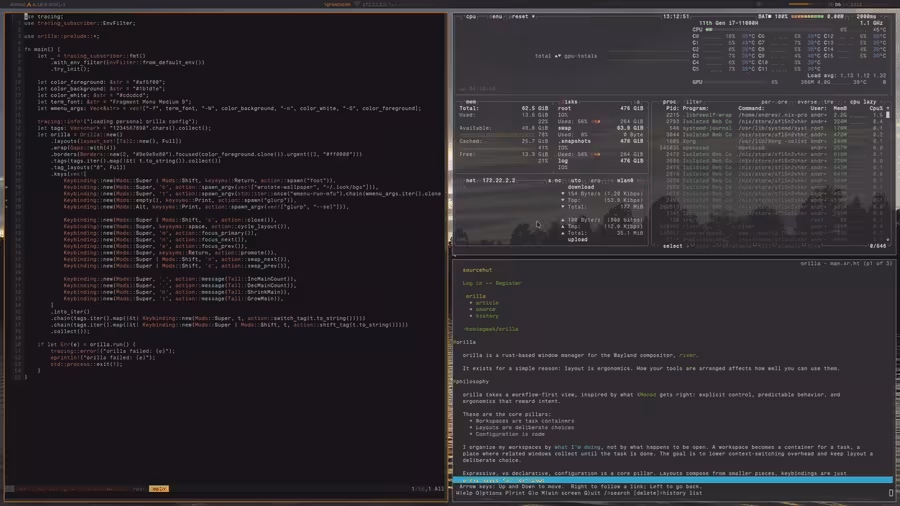
Task: Click the wifi icon in the top bar
Action: tap(357, 4)
